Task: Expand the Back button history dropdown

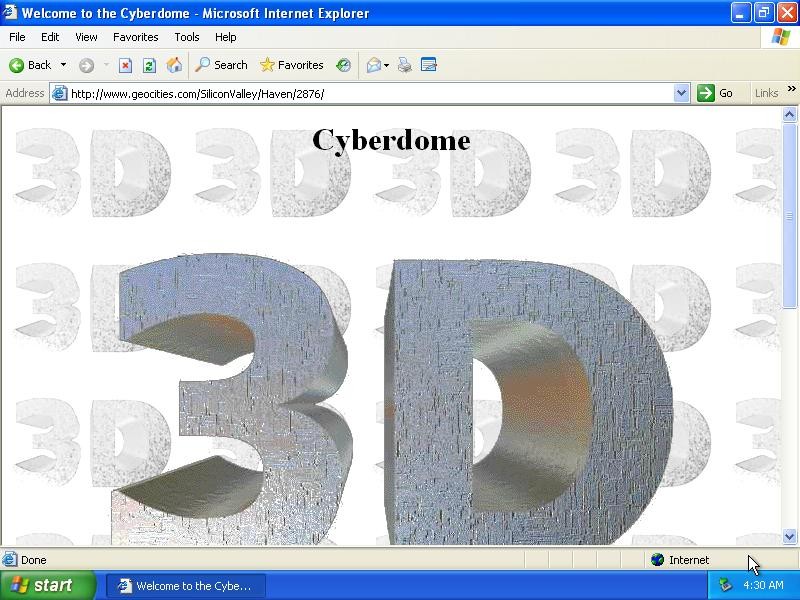Action: (63, 65)
